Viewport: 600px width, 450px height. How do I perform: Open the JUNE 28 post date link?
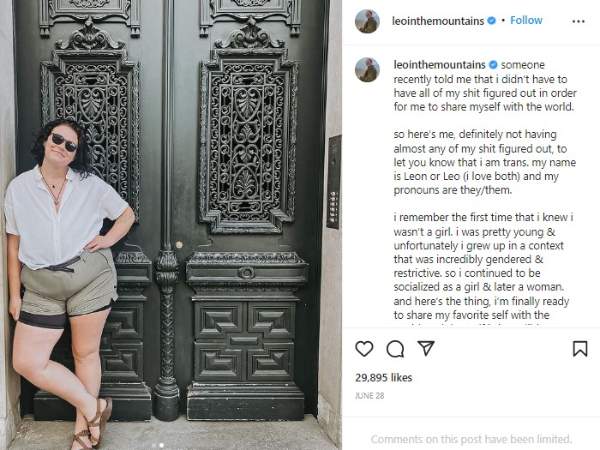369,396
